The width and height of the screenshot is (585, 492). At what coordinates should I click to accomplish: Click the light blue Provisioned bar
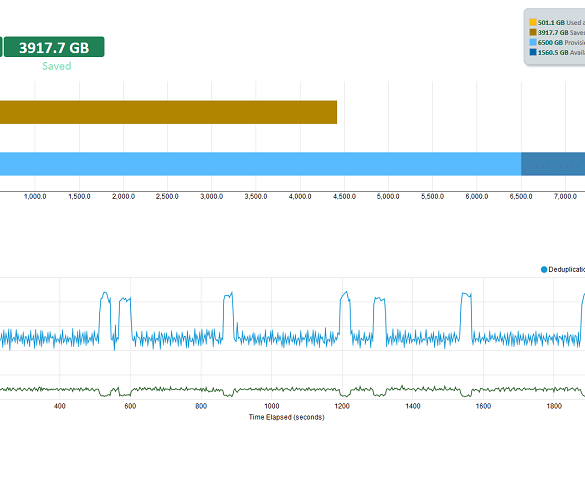point(260,164)
